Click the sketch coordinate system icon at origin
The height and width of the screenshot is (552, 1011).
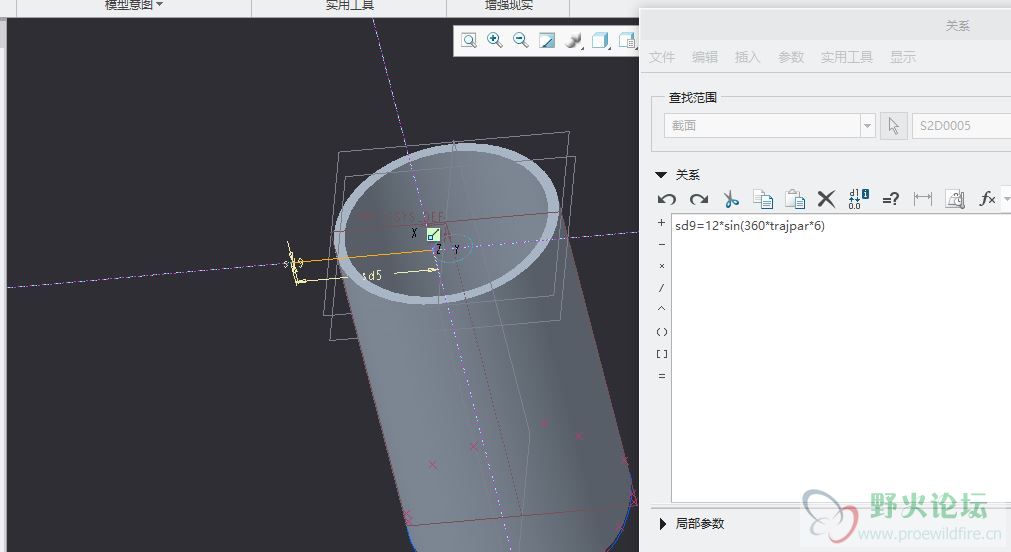[x=433, y=234]
